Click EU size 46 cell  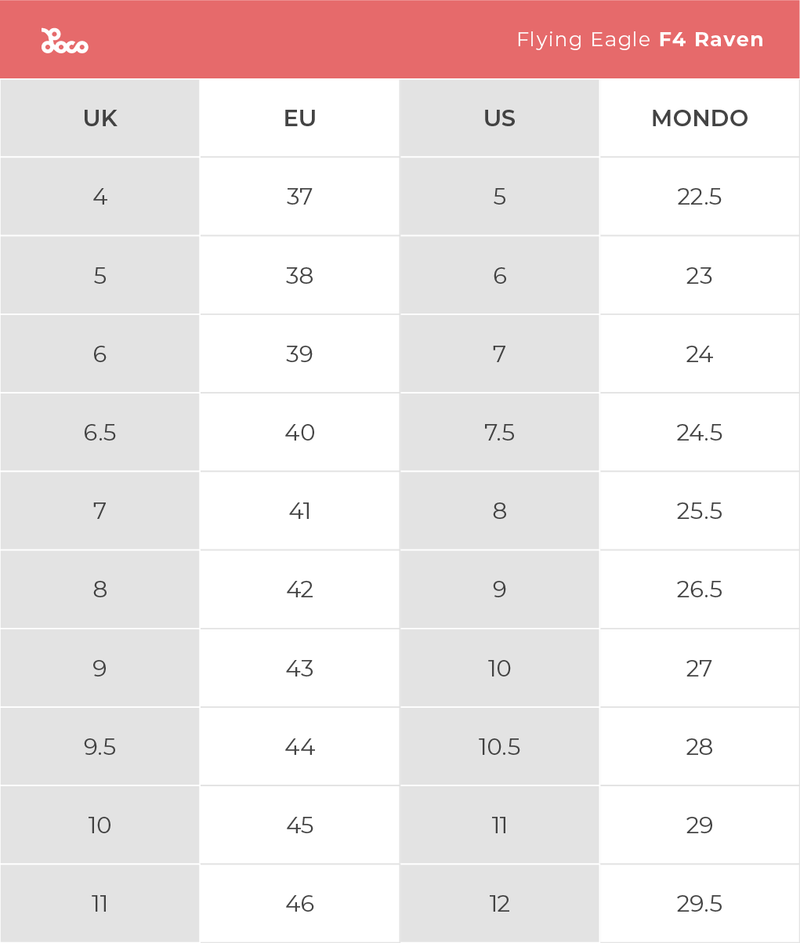300,903
